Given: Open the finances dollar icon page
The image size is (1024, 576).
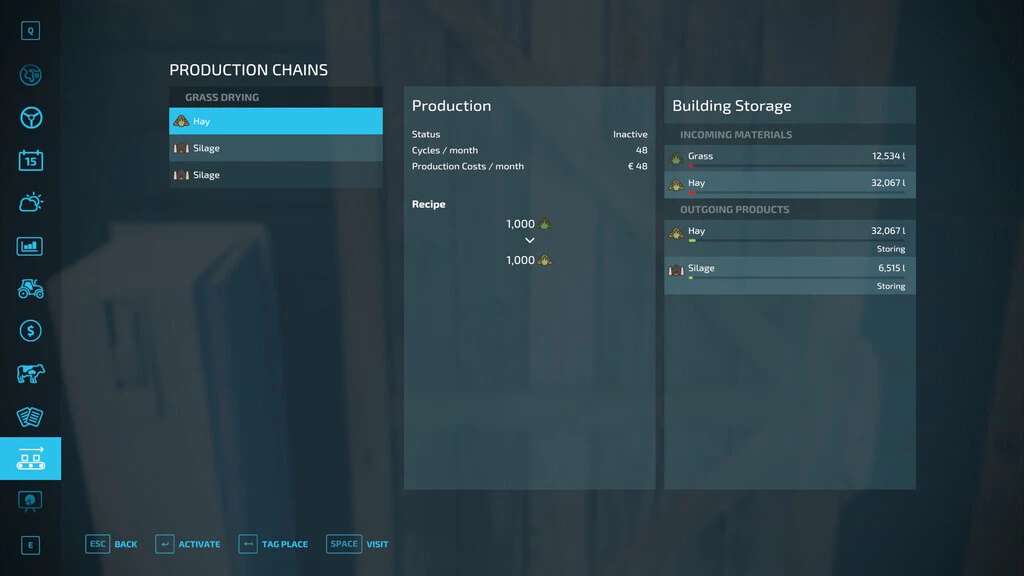Looking at the screenshot, I should pos(30,331).
